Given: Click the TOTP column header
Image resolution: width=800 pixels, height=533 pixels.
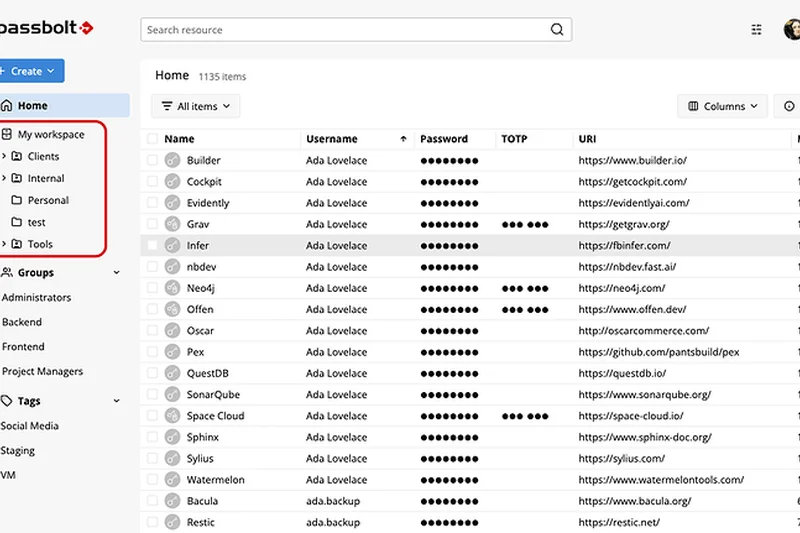Looking at the screenshot, I should 514,139.
